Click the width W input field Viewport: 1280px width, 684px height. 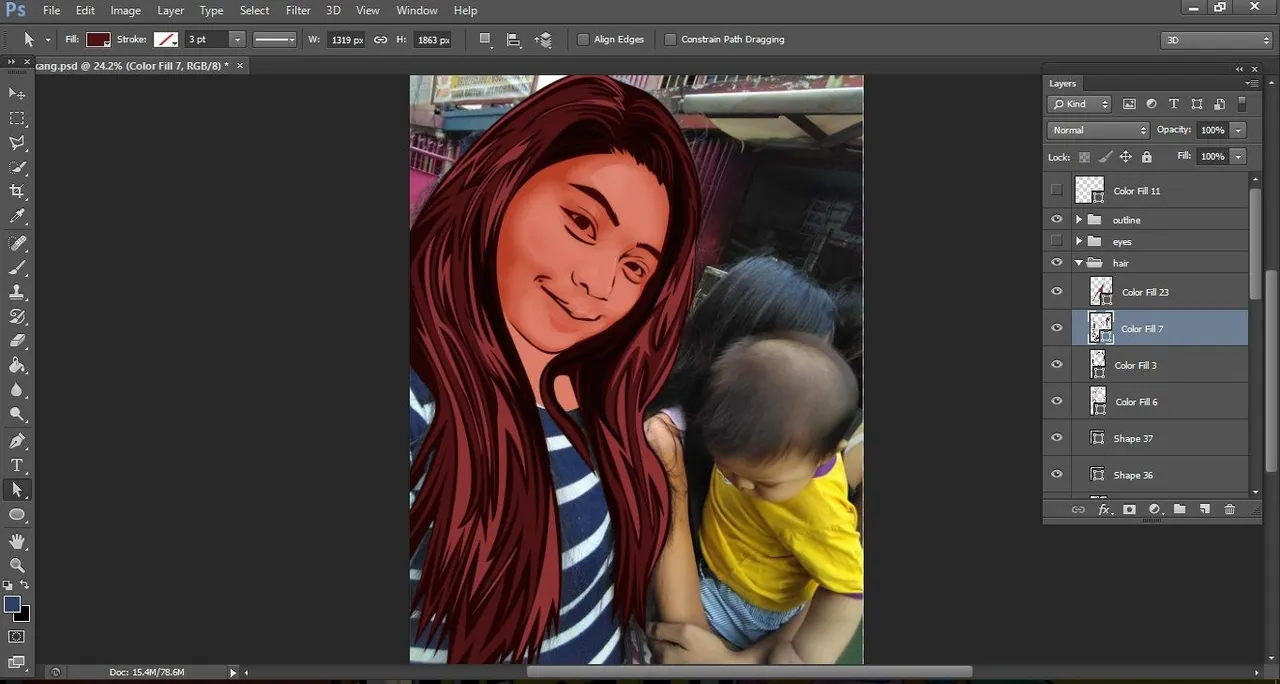click(347, 40)
